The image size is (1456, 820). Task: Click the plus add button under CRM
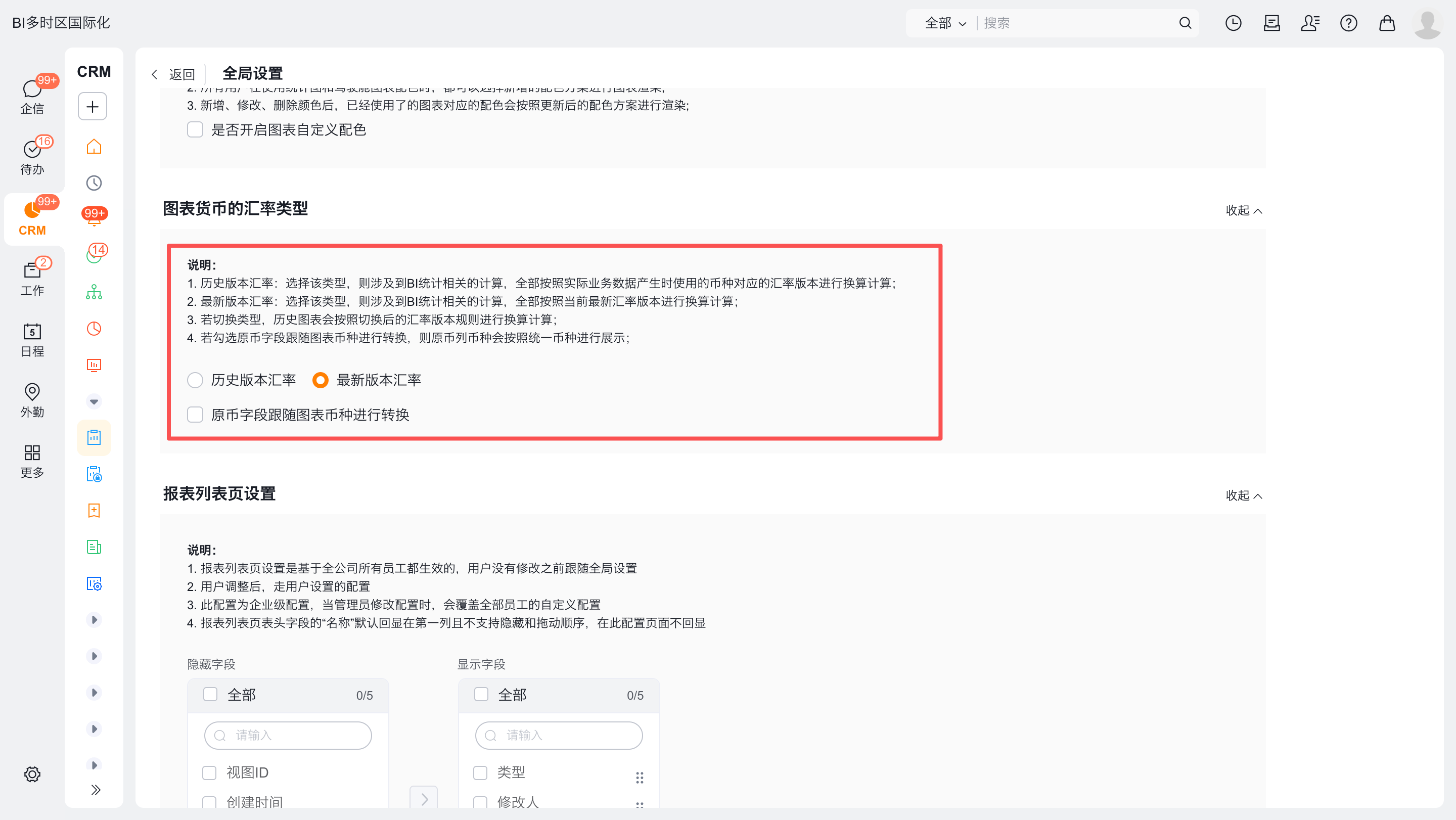pyautogui.click(x=93, y=107)
